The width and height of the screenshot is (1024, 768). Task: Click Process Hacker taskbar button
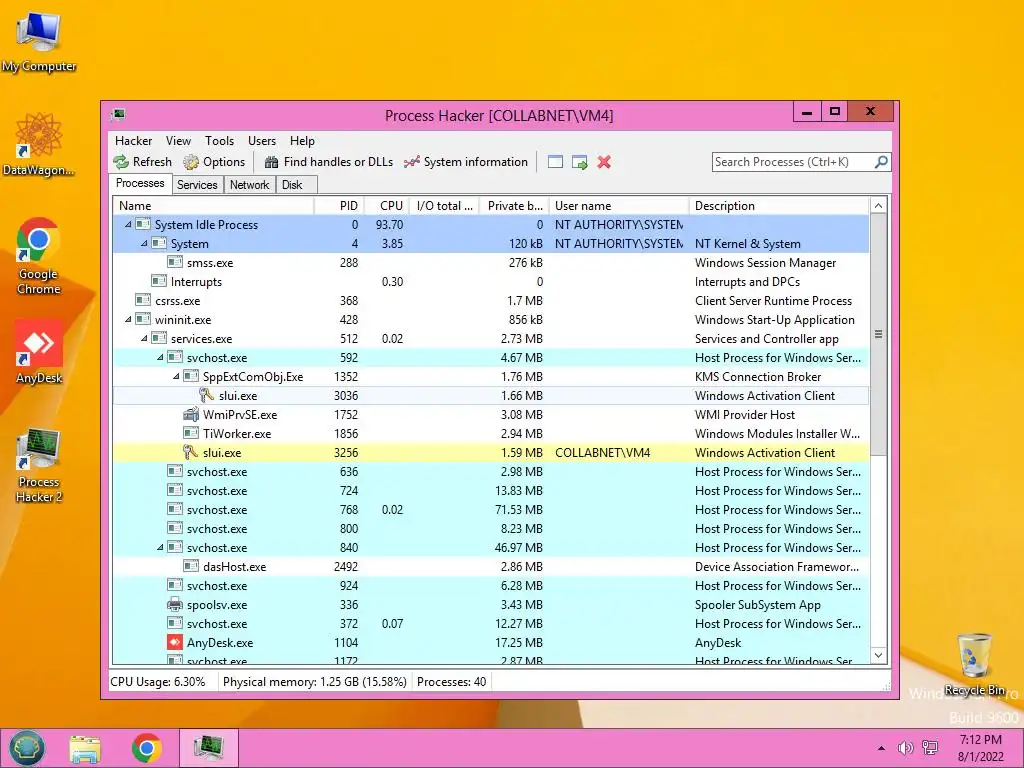click(x=208, y=748)
